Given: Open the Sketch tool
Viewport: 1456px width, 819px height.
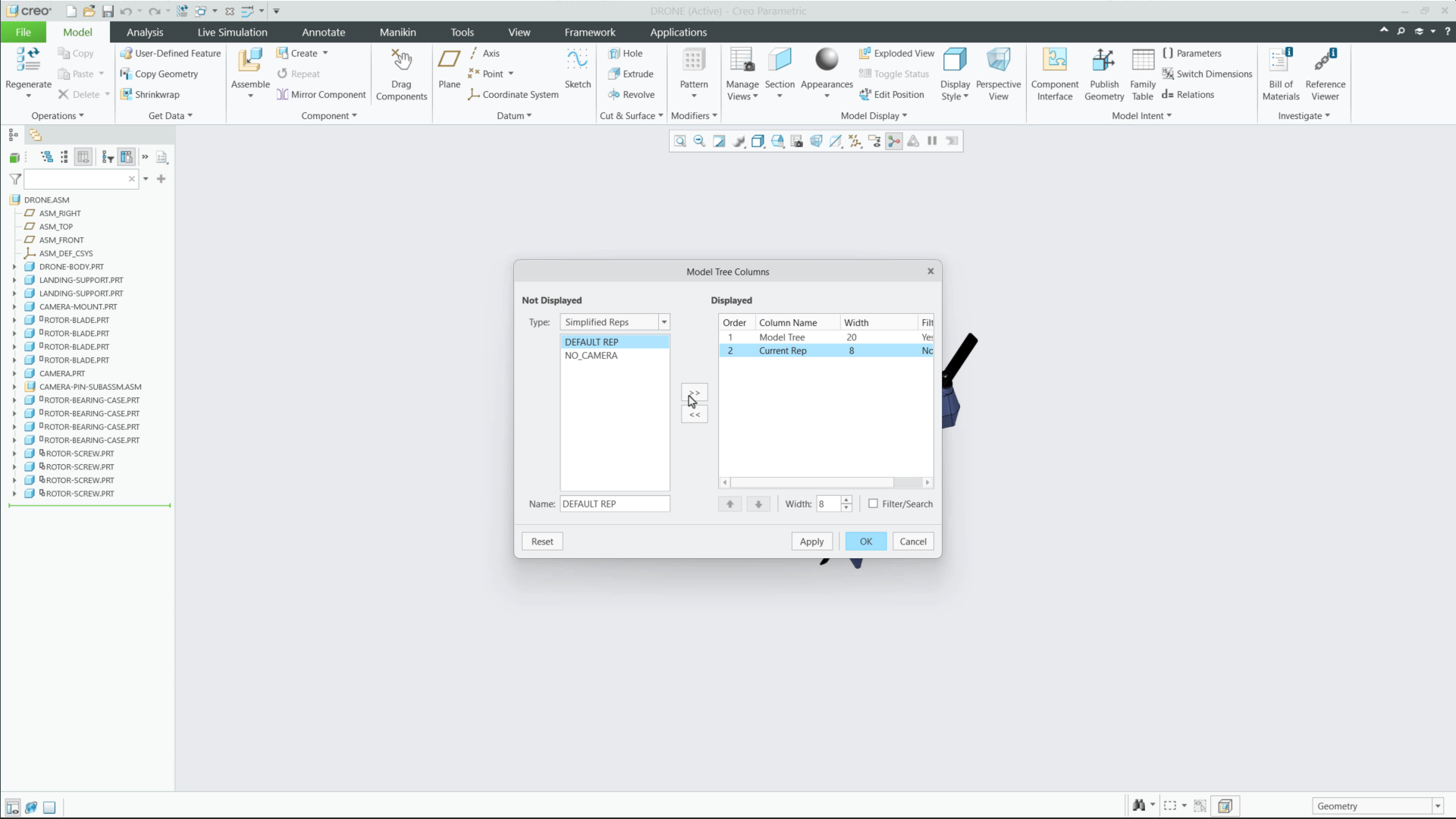Looking at the screenshot, I should point(577,61).
